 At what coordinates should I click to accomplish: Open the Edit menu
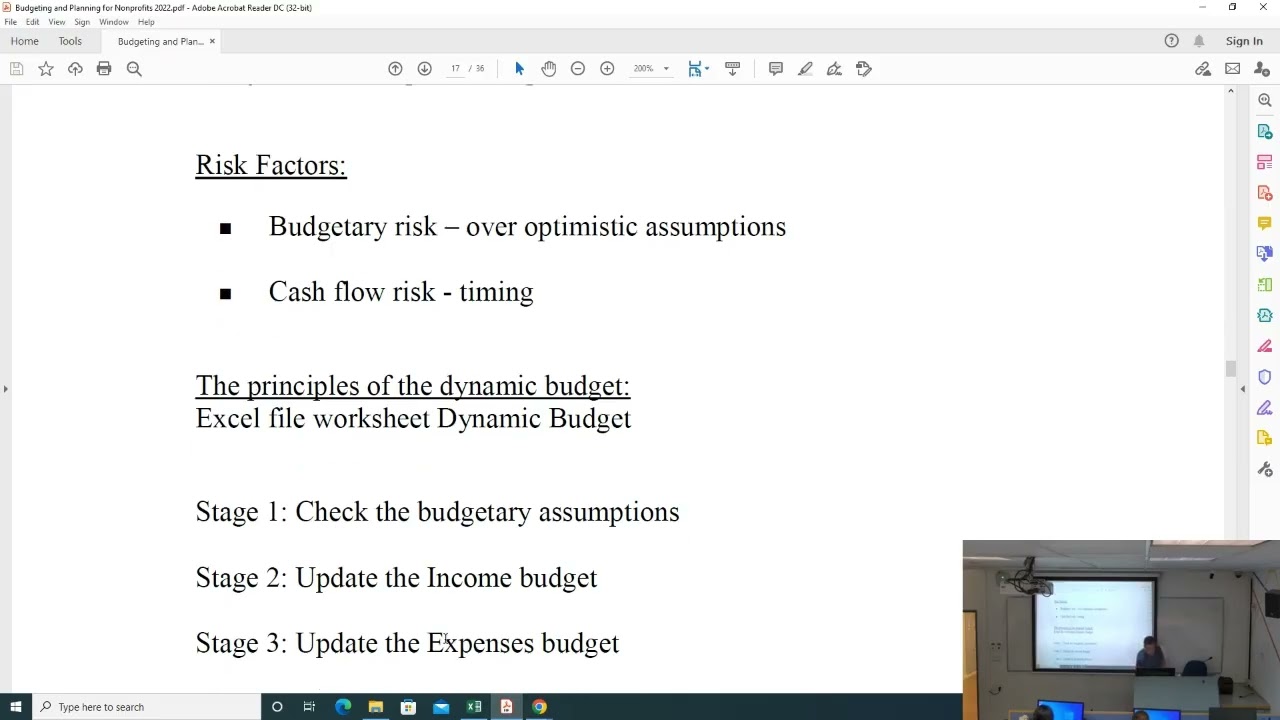(x=33, y=22)
